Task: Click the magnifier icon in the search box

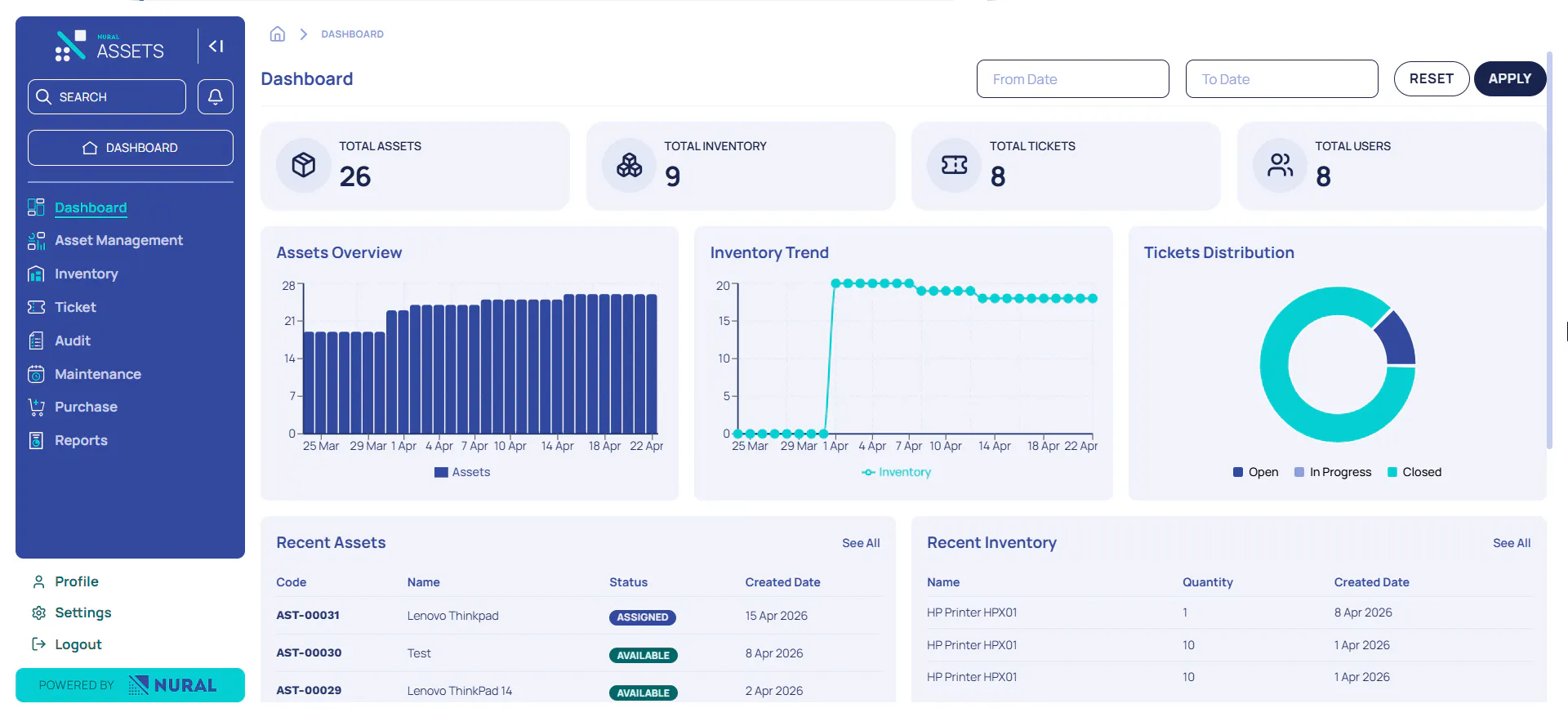Action: (x=44, y=96)
